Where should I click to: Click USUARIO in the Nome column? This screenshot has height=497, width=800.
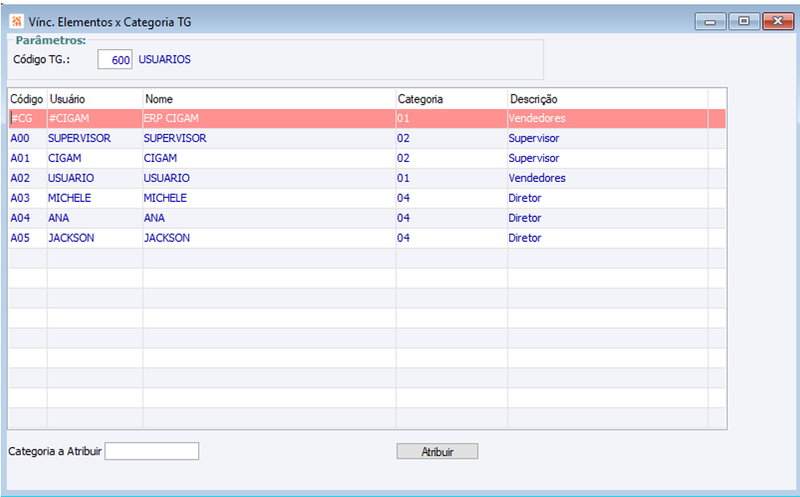tap(269, 178)
